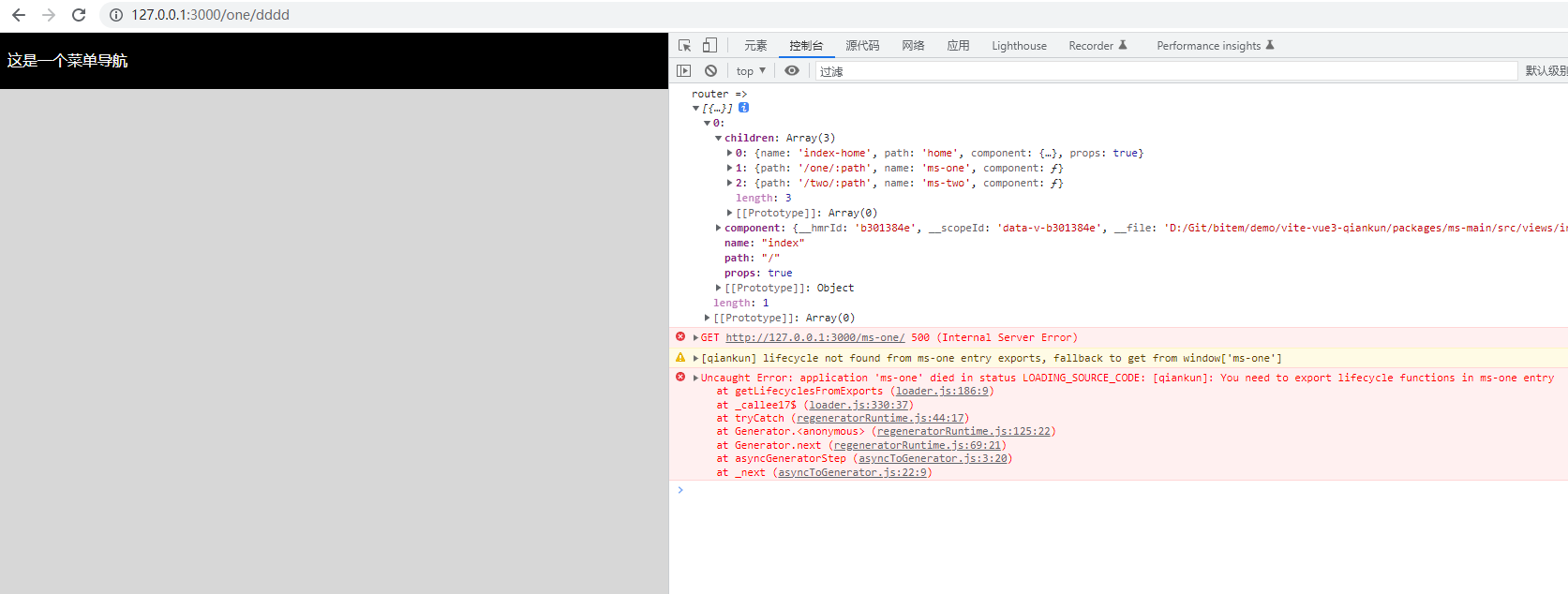Expand the [qiankun] lifecycle warning entry

click(x=695, y=358)
